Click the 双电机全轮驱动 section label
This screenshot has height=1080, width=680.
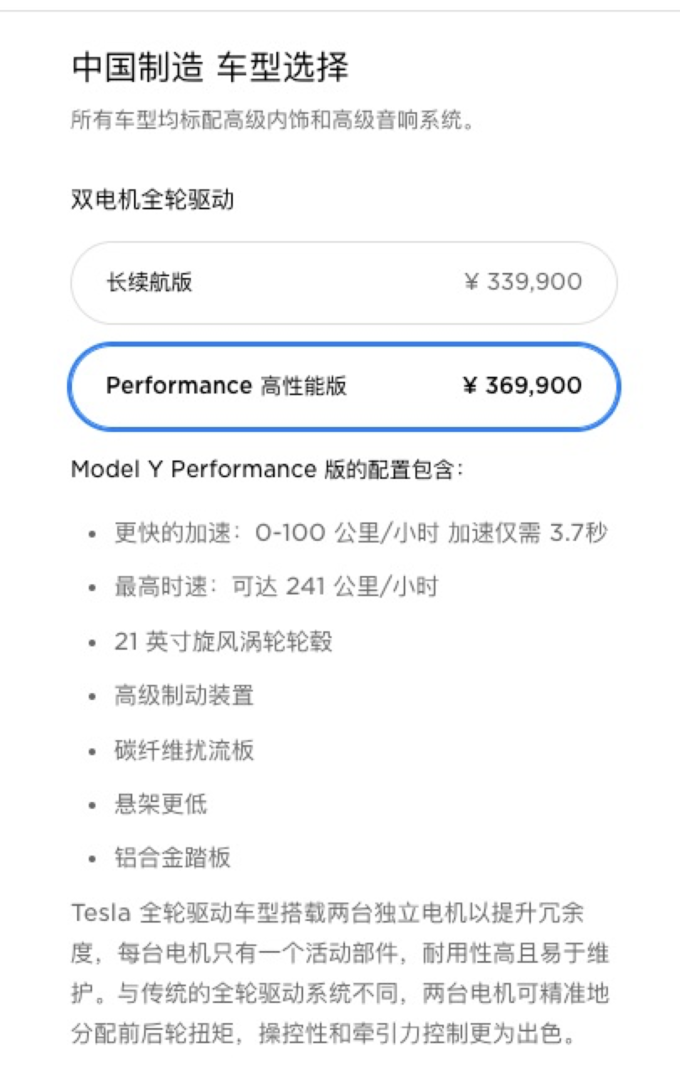(x=152, y=200)
